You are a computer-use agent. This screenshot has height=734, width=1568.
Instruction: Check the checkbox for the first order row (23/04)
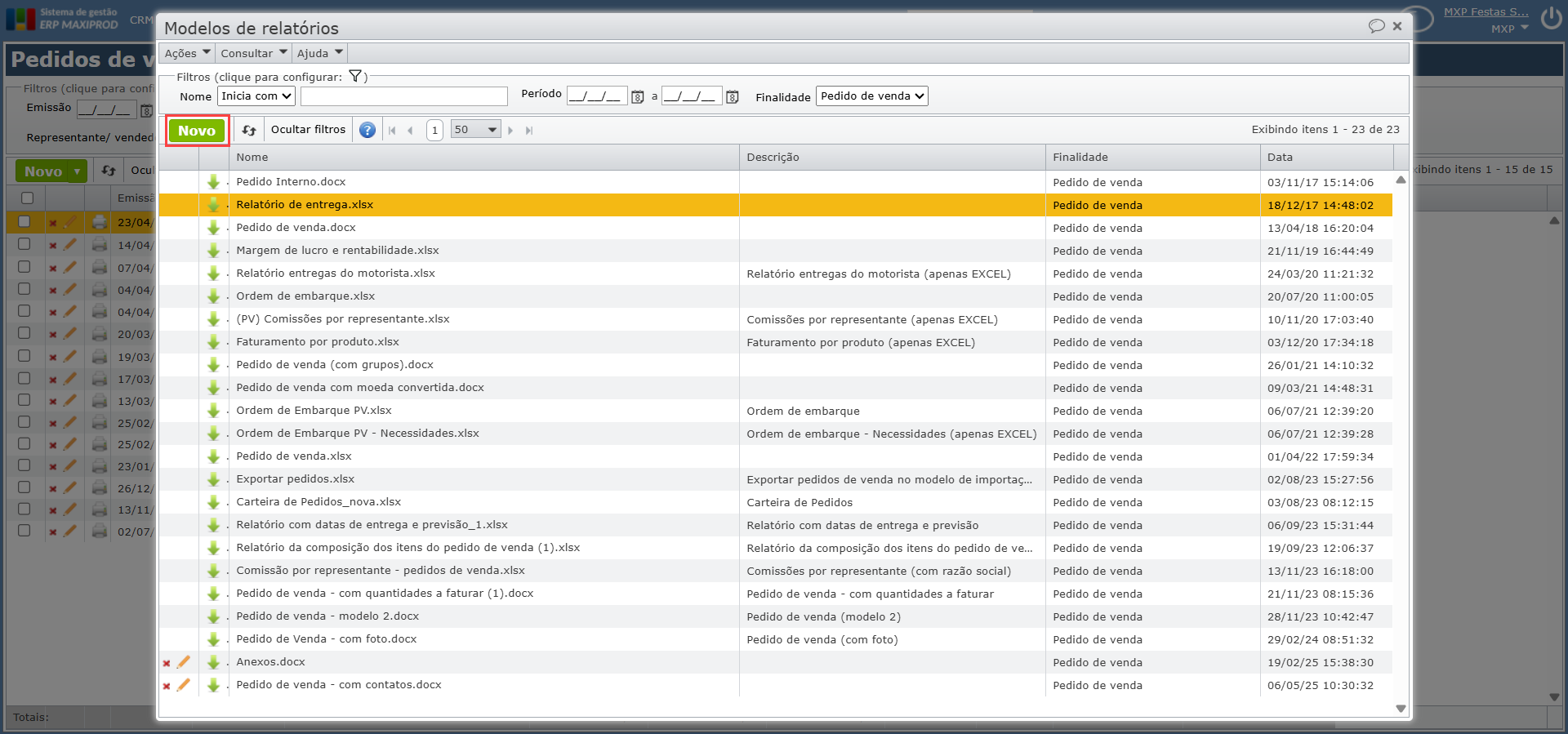[x=24, y=221]
